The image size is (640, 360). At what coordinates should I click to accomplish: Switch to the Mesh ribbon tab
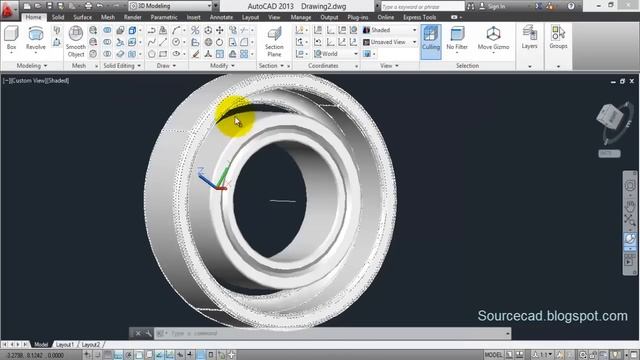[x=108, y=18]
